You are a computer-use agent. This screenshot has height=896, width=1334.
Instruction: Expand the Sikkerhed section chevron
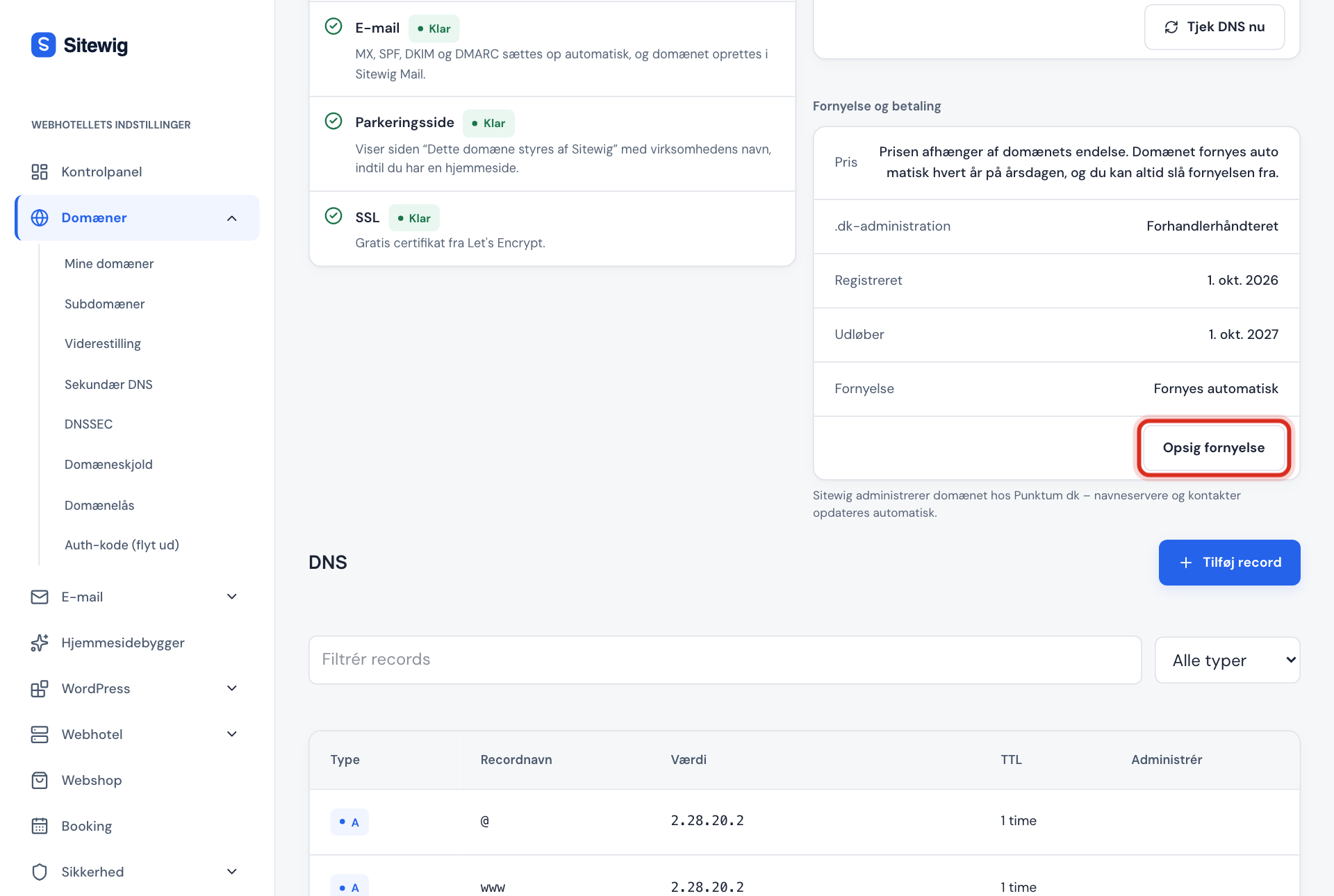pos(232,872)
